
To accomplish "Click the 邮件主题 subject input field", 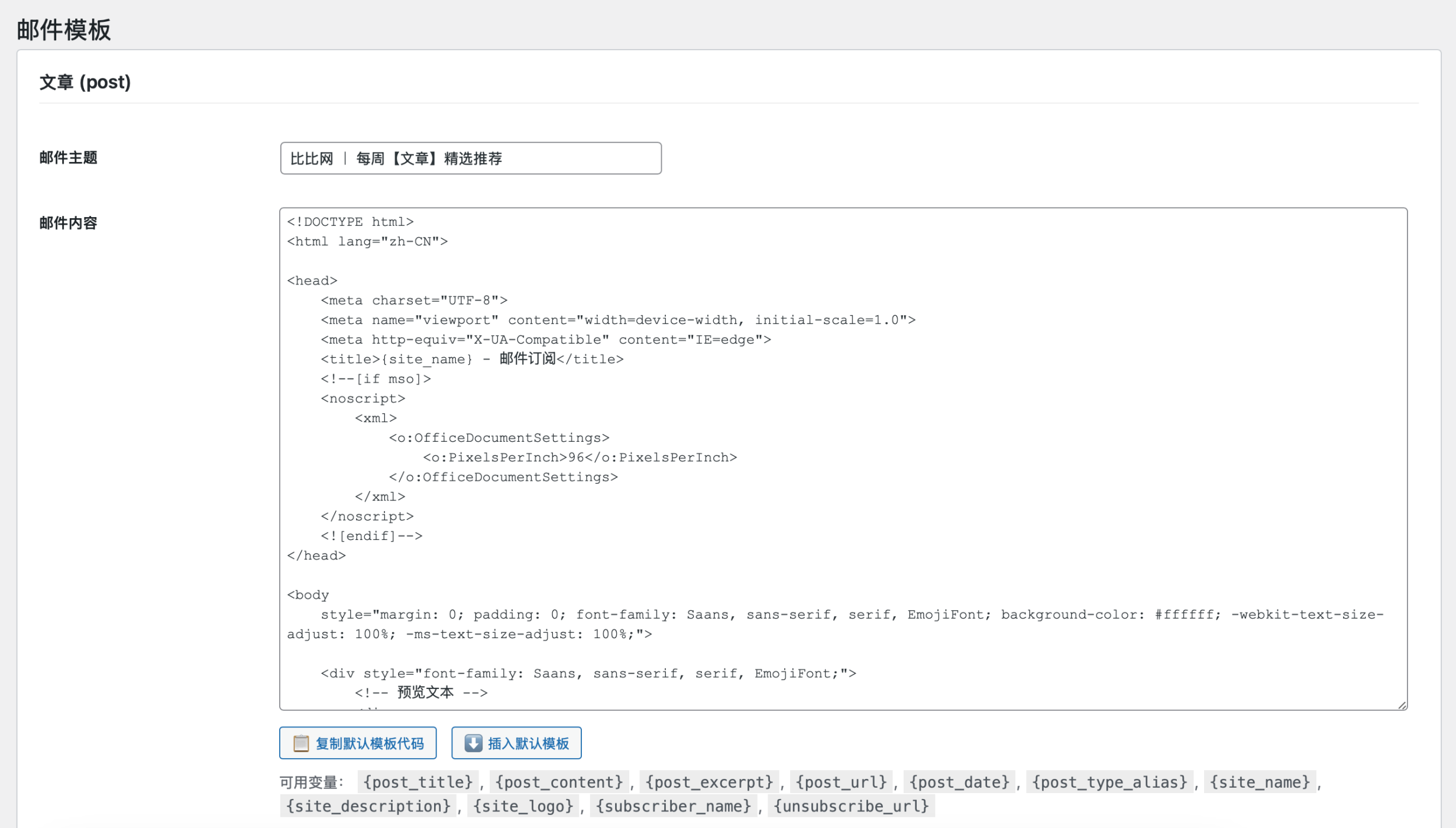I will click(x=470, y=158).
